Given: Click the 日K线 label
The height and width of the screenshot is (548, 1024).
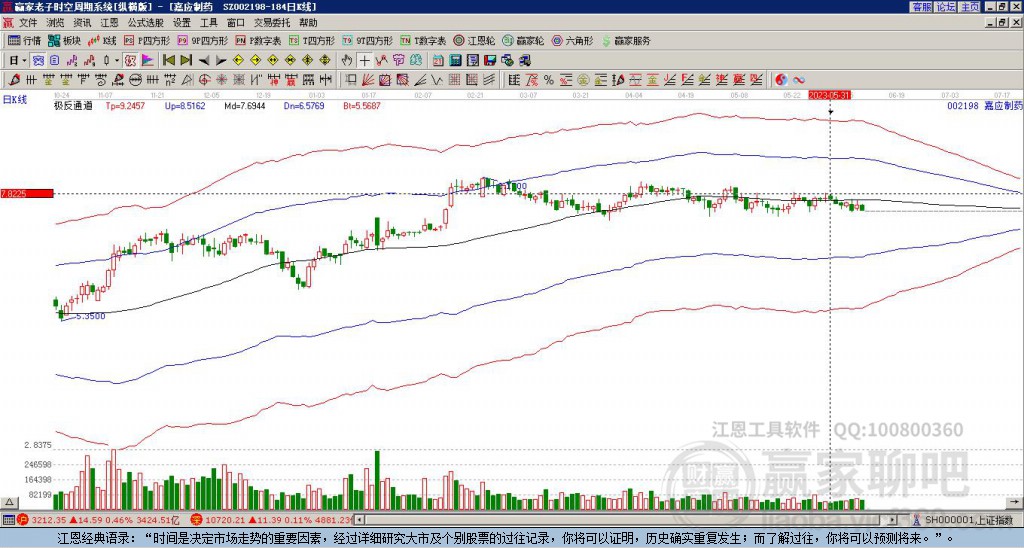Looking at the screenshot, I should (x=14, y=99).
